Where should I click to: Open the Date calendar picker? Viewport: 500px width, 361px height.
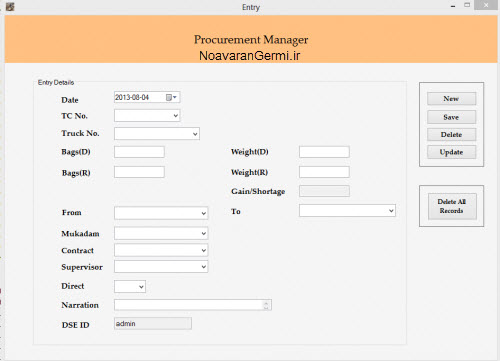click(171, 97)
